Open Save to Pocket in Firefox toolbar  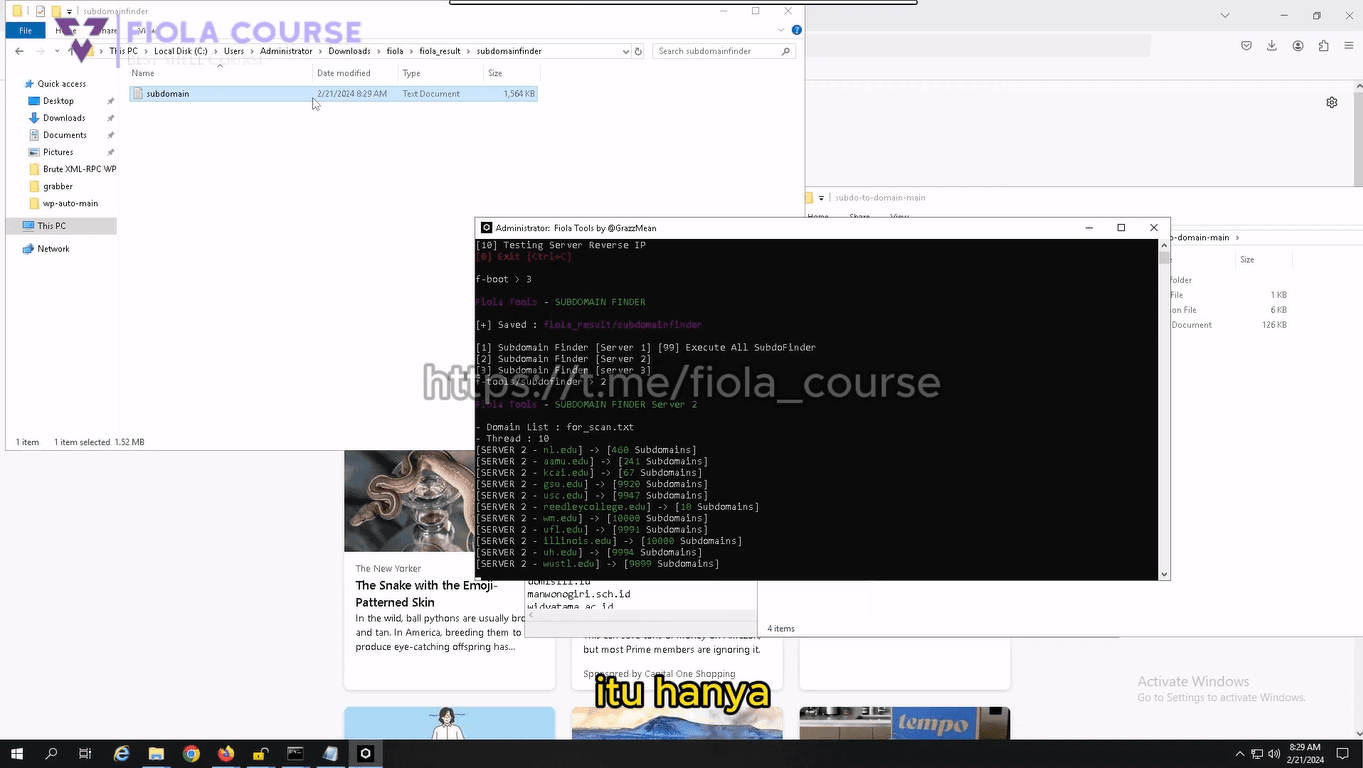[1246, 45]
